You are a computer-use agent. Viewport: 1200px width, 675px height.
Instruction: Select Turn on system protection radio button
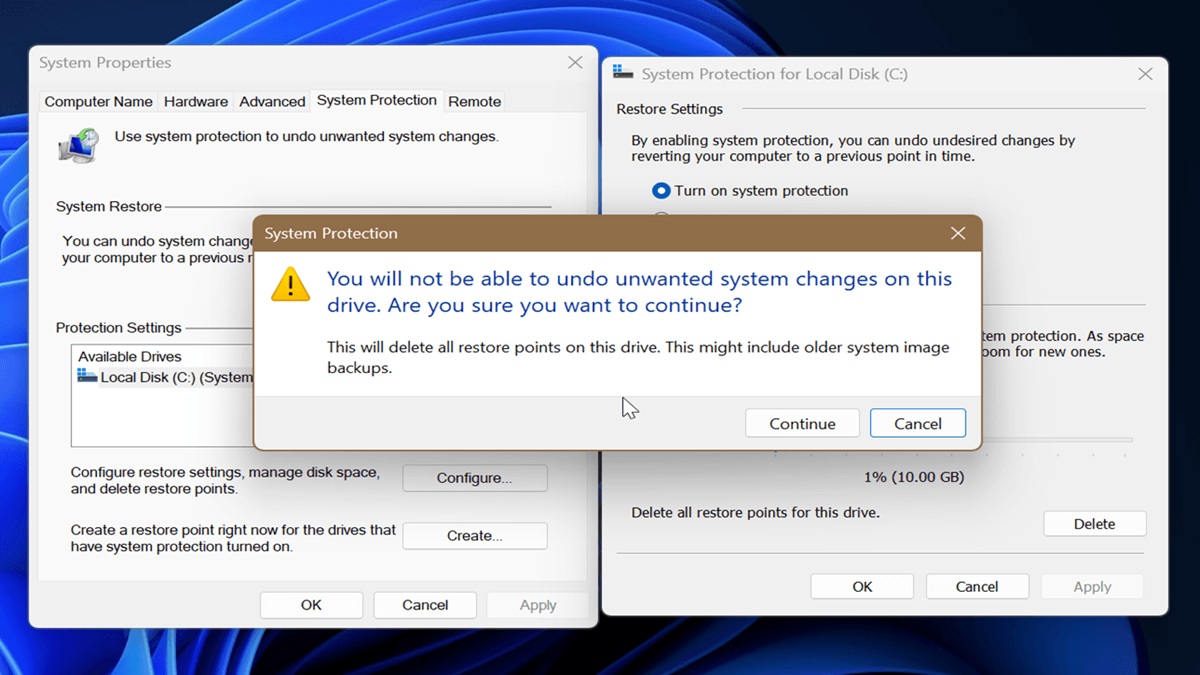661,190
